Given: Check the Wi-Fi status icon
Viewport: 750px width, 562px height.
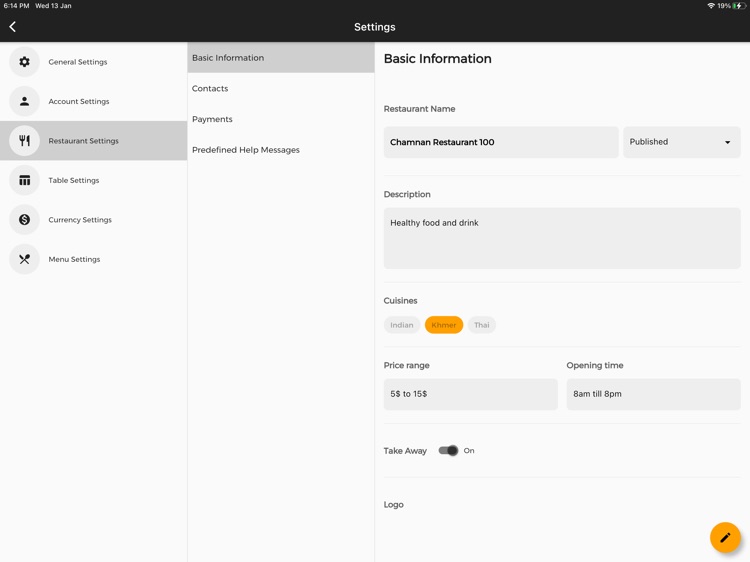Looking at the screenshot, I should [711, 6].
